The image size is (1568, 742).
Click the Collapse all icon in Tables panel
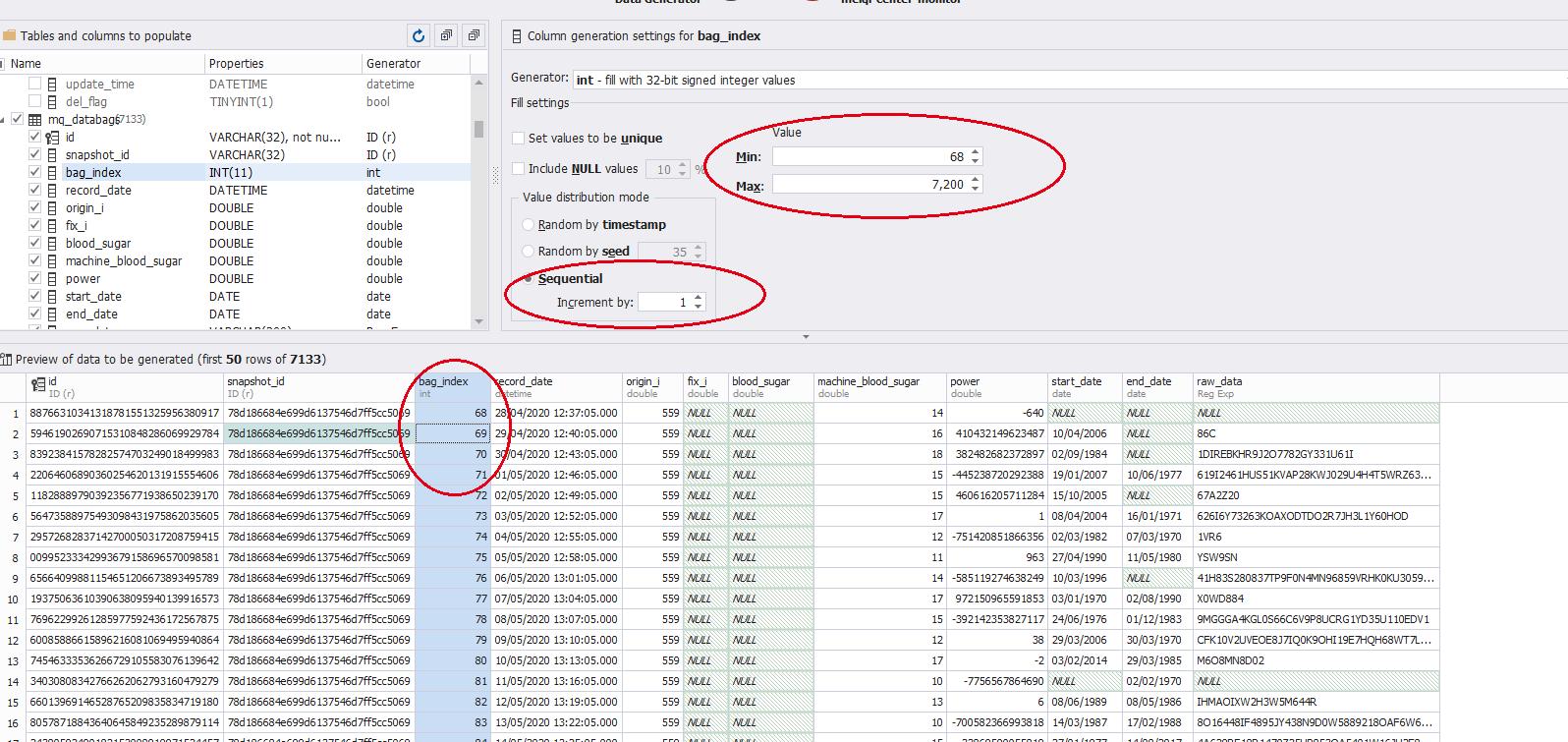coord(474,35)
